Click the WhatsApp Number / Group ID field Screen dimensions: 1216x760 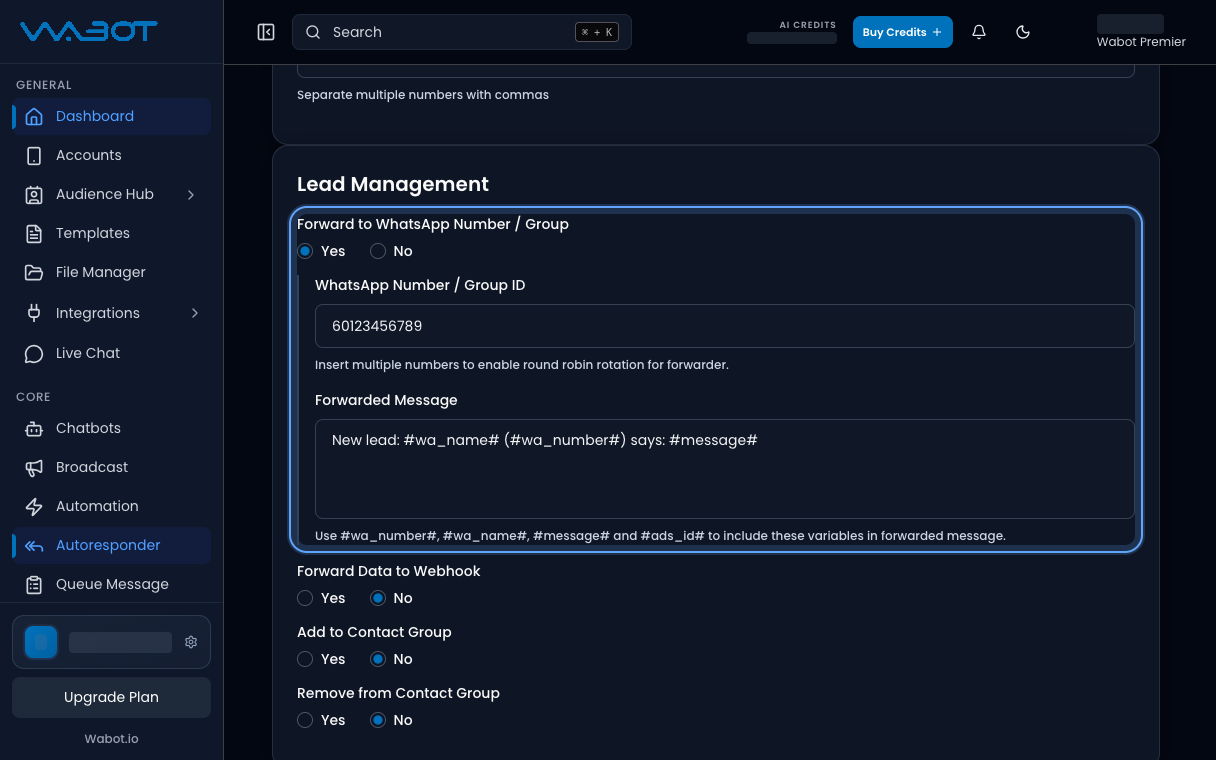[x=725, y=326]
